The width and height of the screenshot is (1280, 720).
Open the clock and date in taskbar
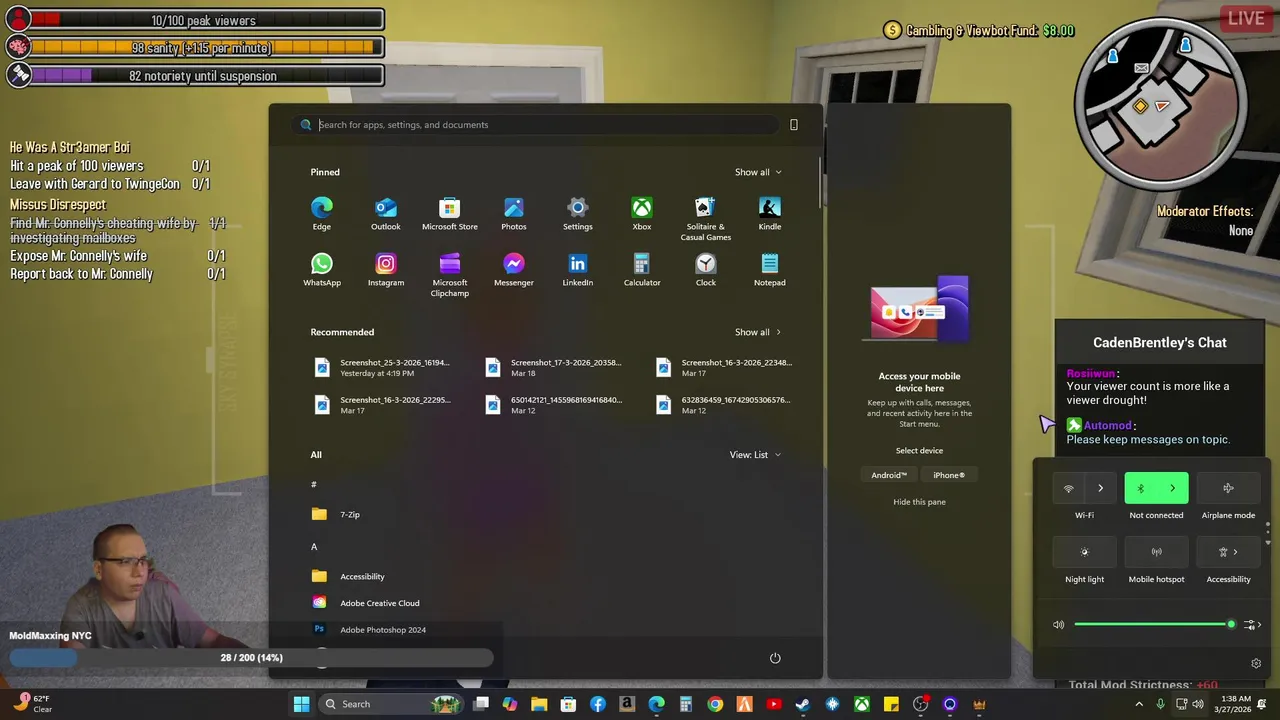coord(1236,704)
